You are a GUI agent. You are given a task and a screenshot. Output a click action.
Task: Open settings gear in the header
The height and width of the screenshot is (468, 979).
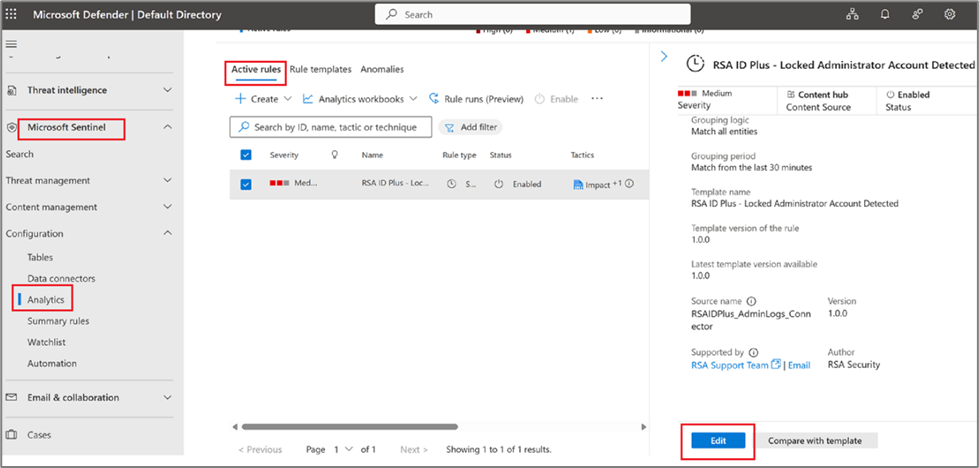coord(949,15)
